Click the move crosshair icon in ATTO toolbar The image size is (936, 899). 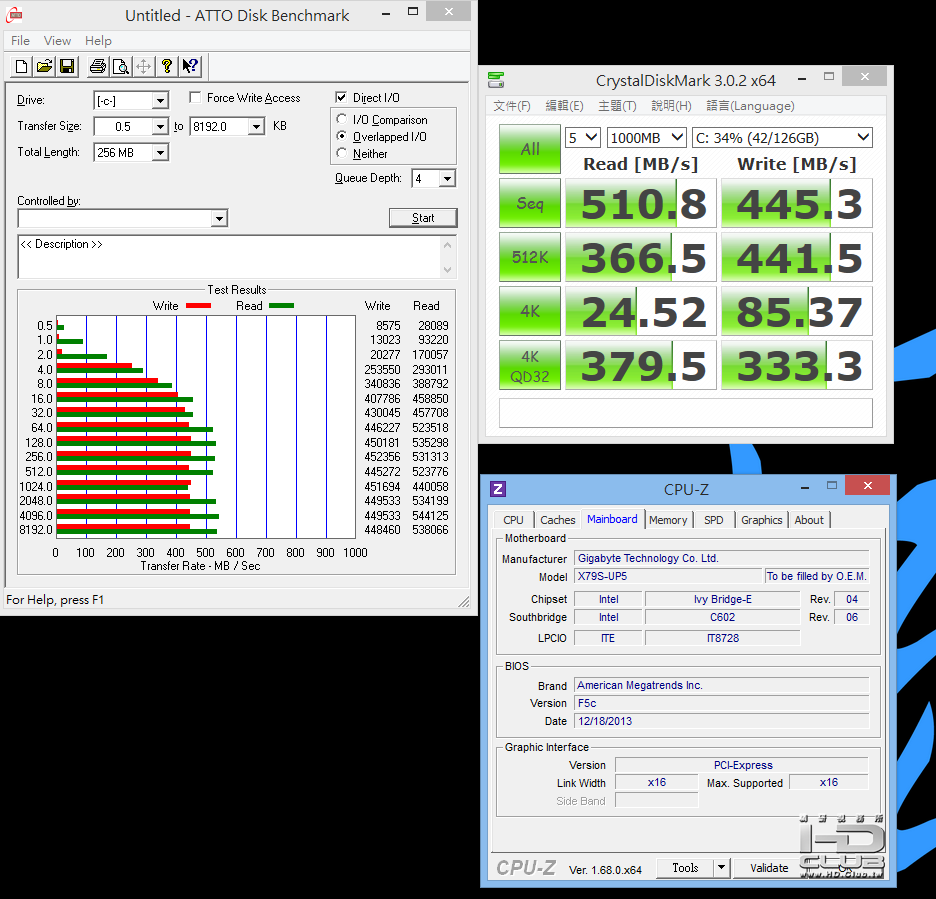[143, 66]
